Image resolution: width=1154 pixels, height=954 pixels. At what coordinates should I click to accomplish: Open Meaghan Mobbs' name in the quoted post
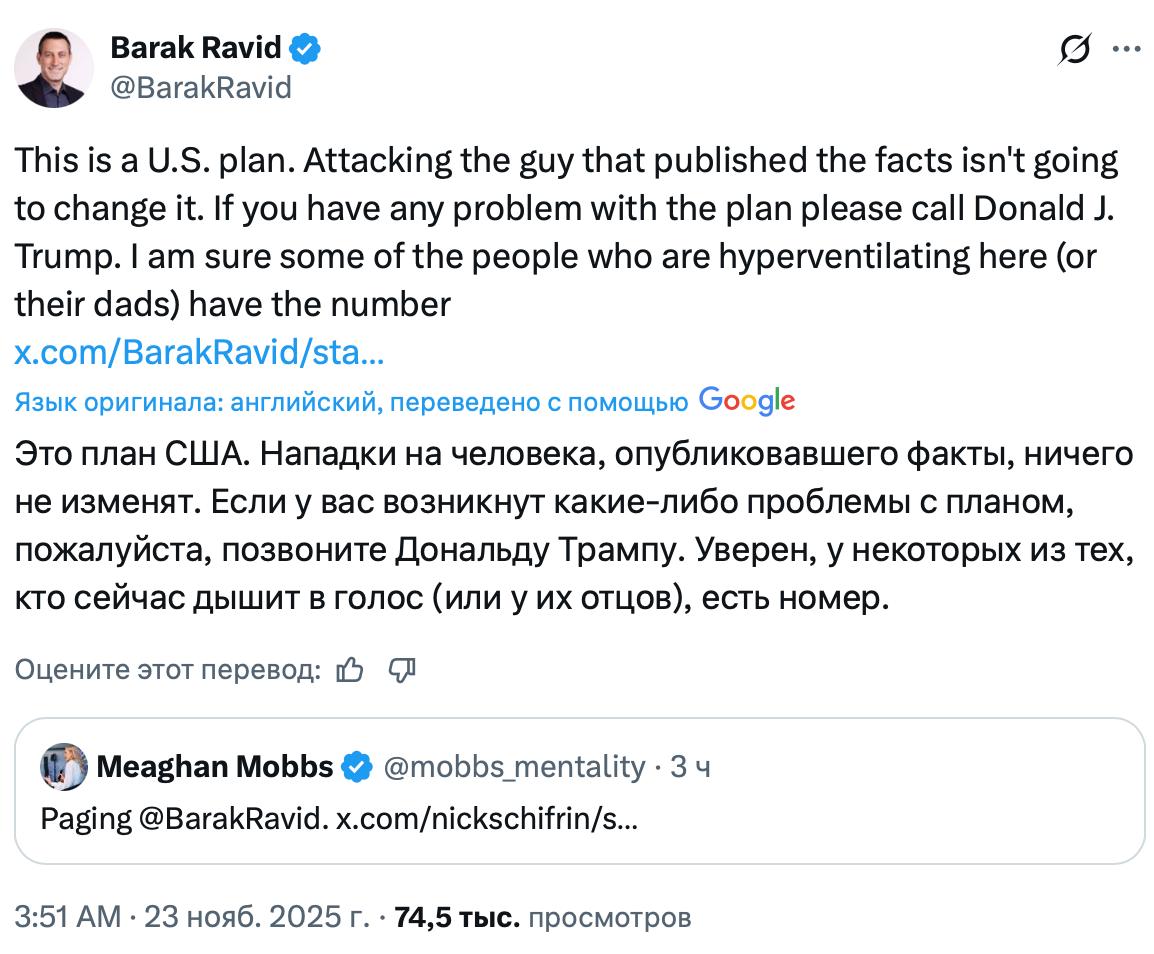215,767
